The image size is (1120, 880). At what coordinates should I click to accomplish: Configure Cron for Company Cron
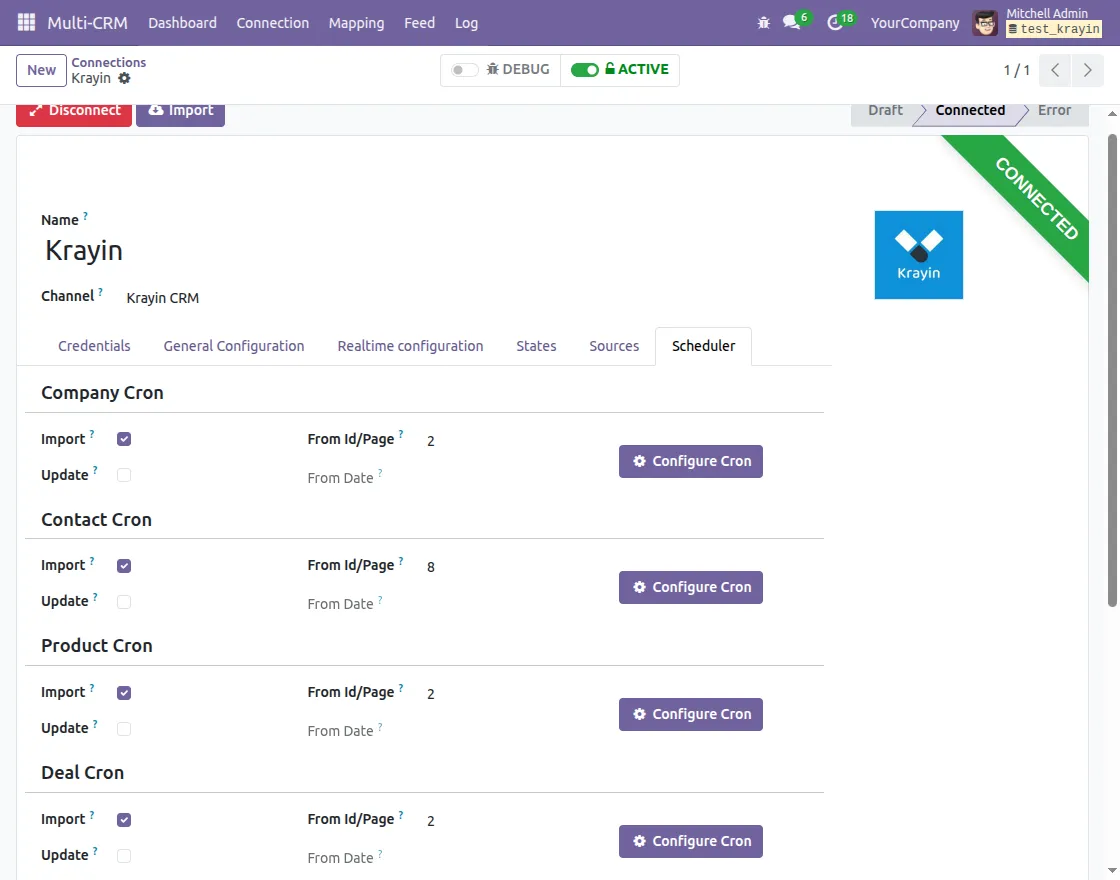click(x=691, y=461)
